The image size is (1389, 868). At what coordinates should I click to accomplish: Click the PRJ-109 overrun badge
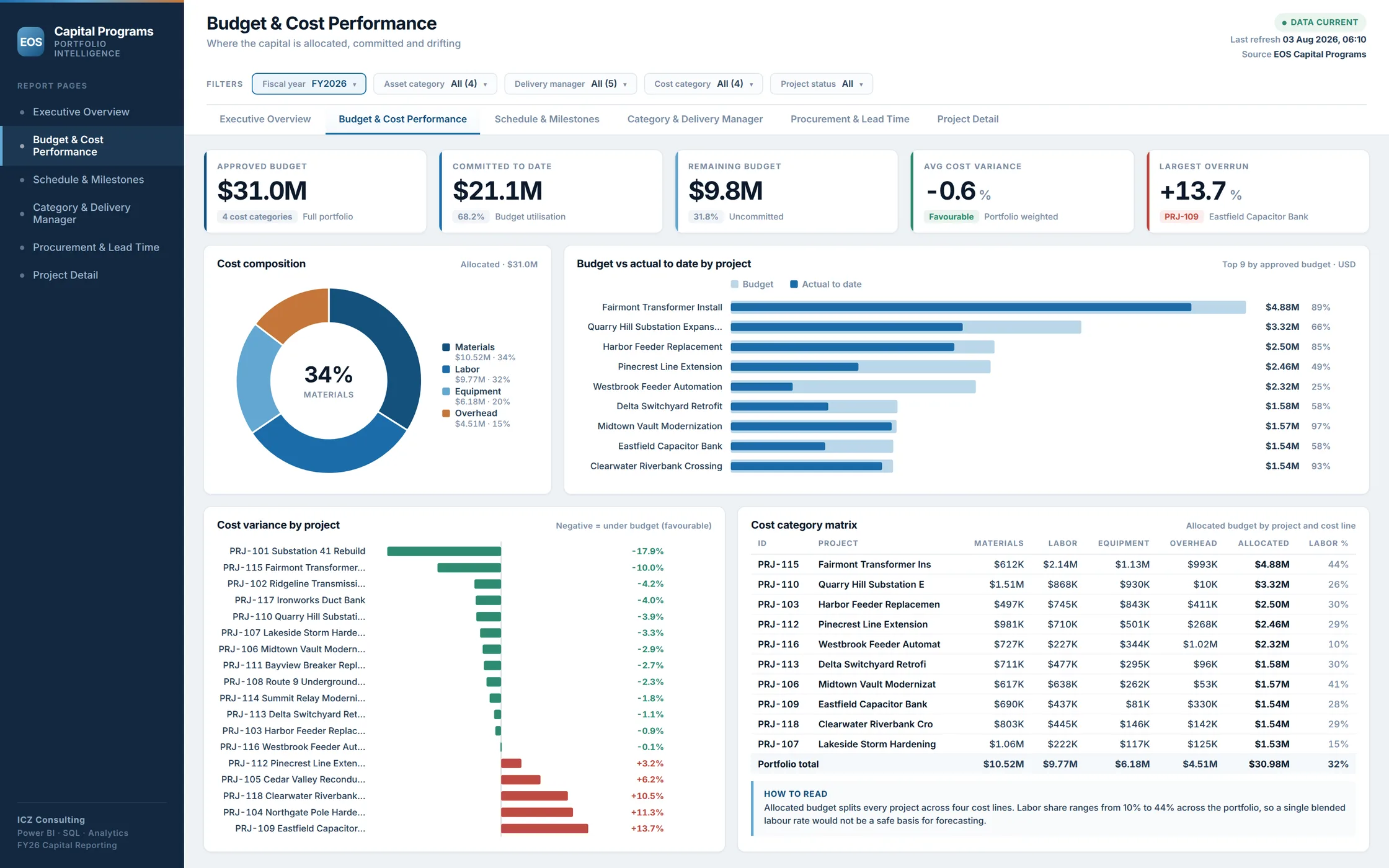point(1181,216)
